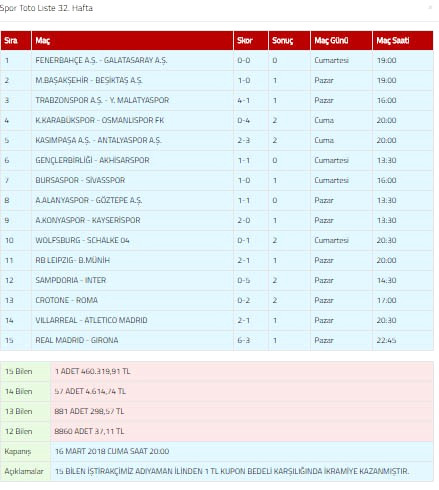Select A.Alanyaspor - Göztepe A.Ş. match
This screenshot has height=490, width=439.
[x=89, y=200]
